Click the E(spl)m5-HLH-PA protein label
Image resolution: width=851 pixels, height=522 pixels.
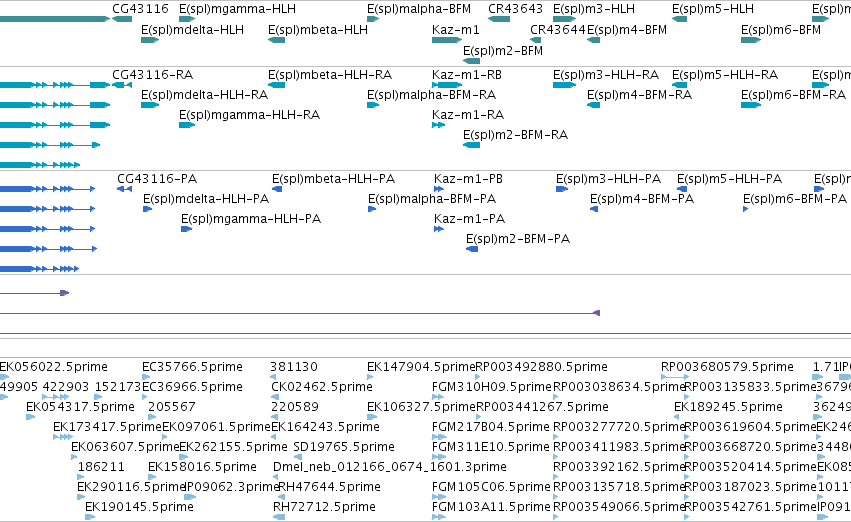coord(729,179)
